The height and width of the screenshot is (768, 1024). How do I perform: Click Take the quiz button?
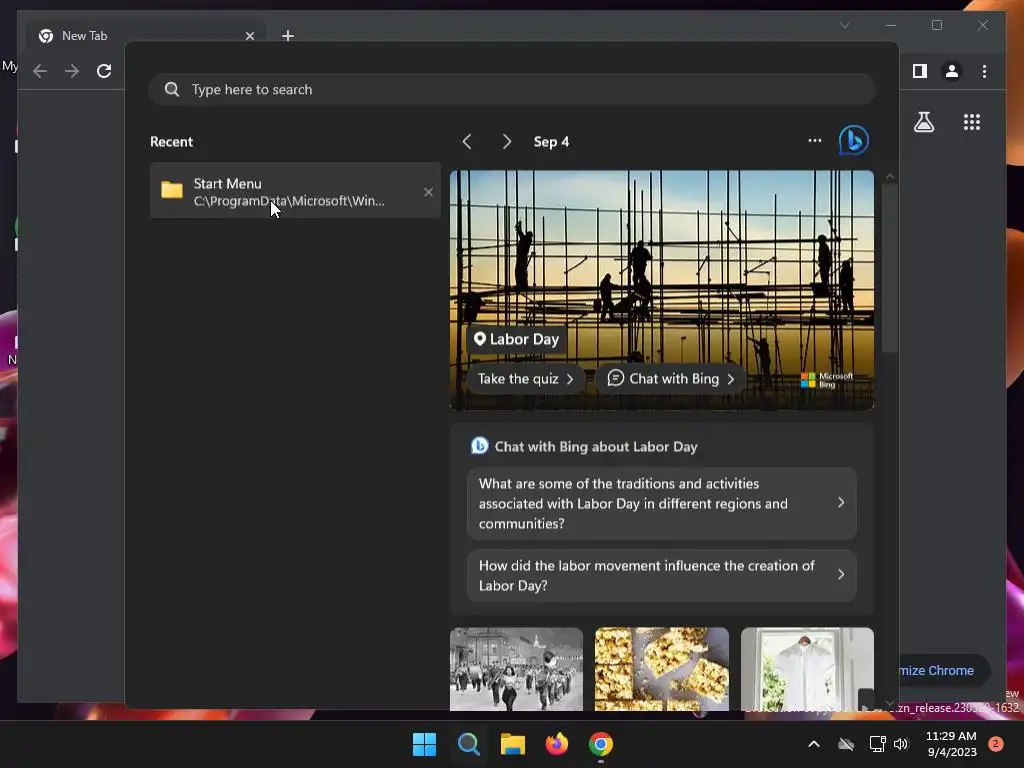(525, 379)
